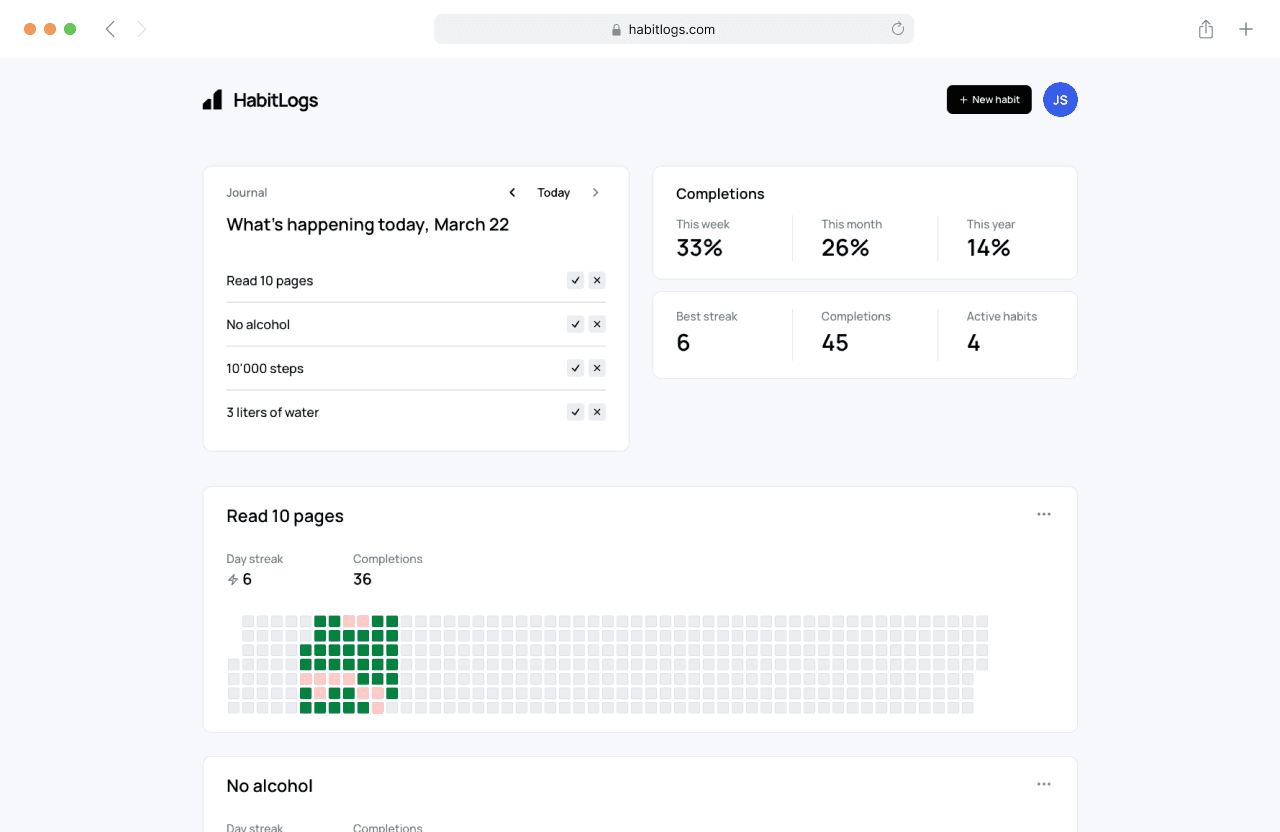Screen dimensions: 1280x832
Task: Open the JS user avatar menu
Action: click(1060, 100)
